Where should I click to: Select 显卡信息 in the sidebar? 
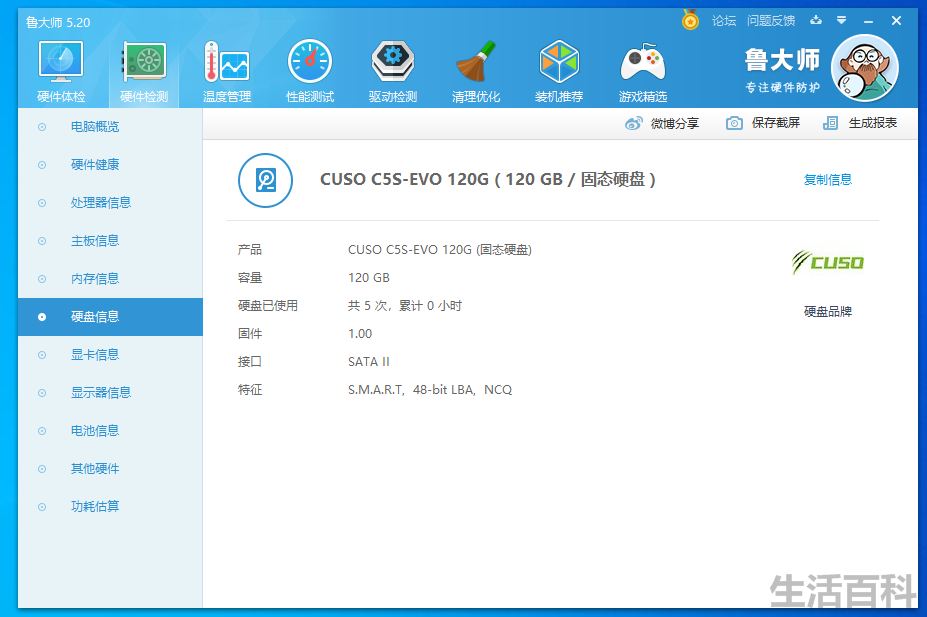click(x=110, y=355)
